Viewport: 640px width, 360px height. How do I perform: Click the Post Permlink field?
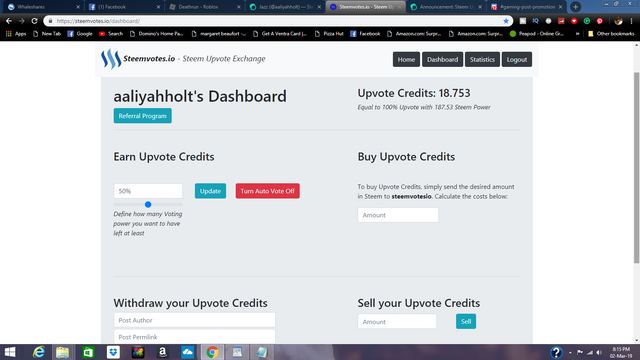tap(194, 337)
